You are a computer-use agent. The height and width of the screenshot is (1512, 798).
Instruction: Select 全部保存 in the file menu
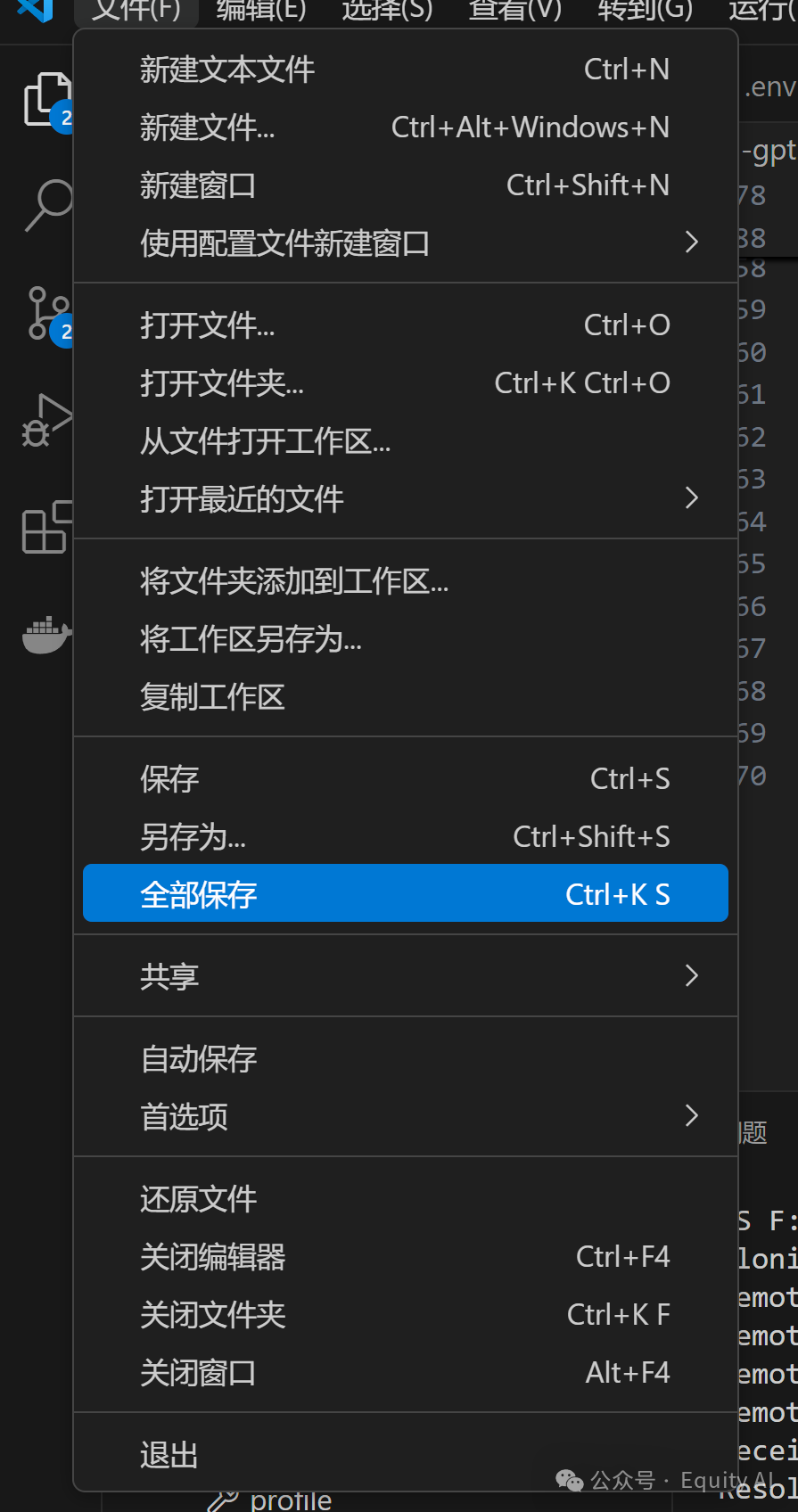pos(406,893)
